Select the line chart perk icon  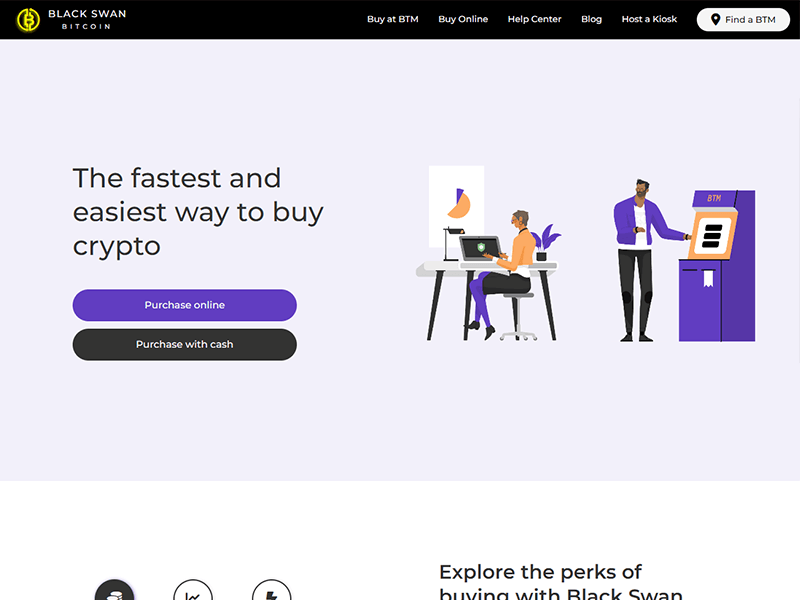pyautogui.click(x=193, y=592)
